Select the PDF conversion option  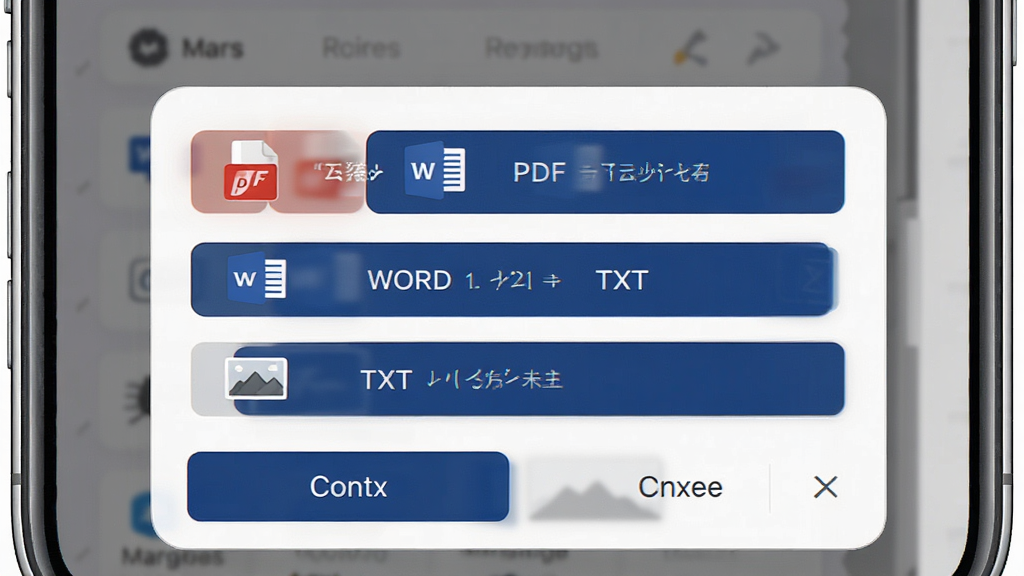click(605, 172)
